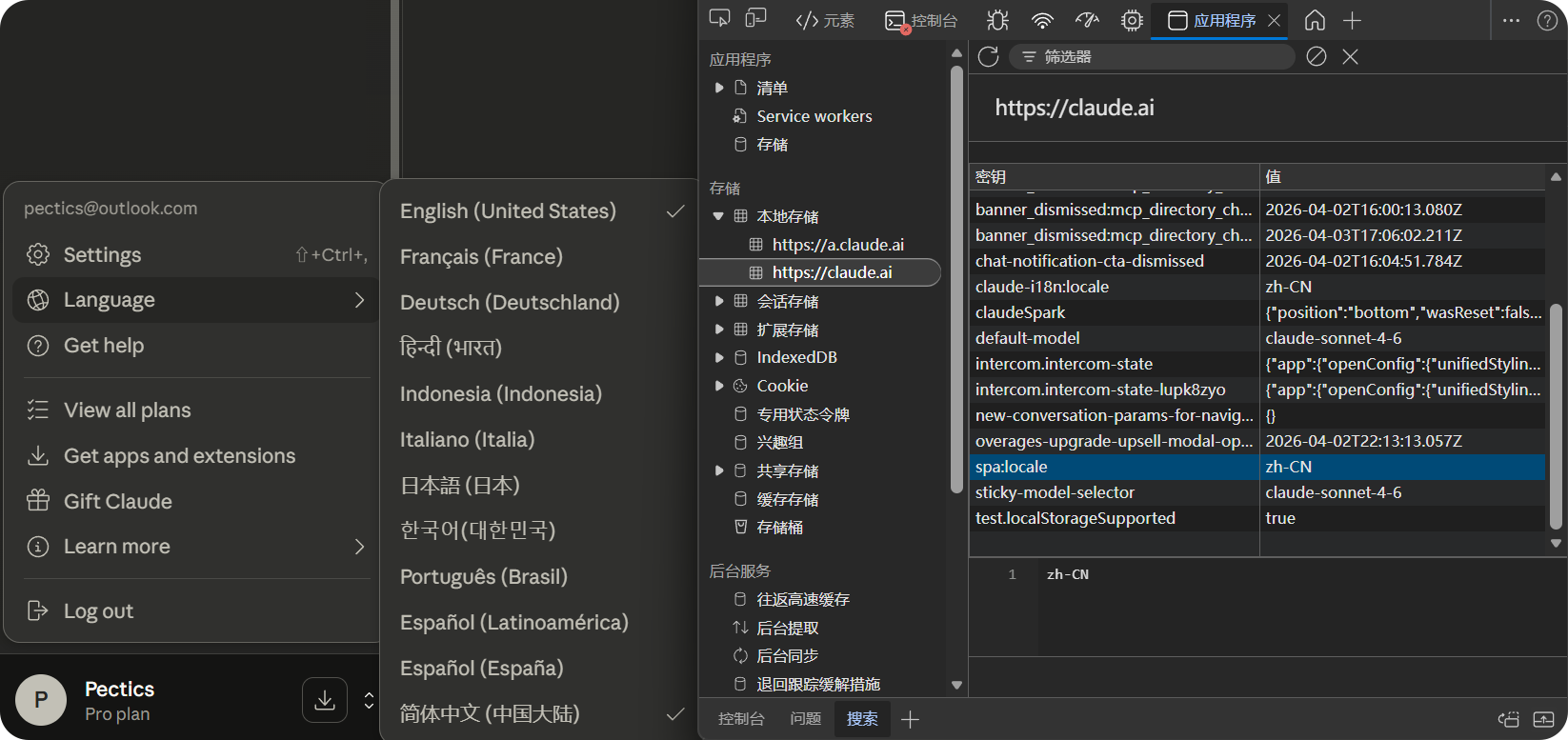Select 简体中文 (中国大陆) language option
This screenshot has height=740, width=1568.
coord(490,713)
